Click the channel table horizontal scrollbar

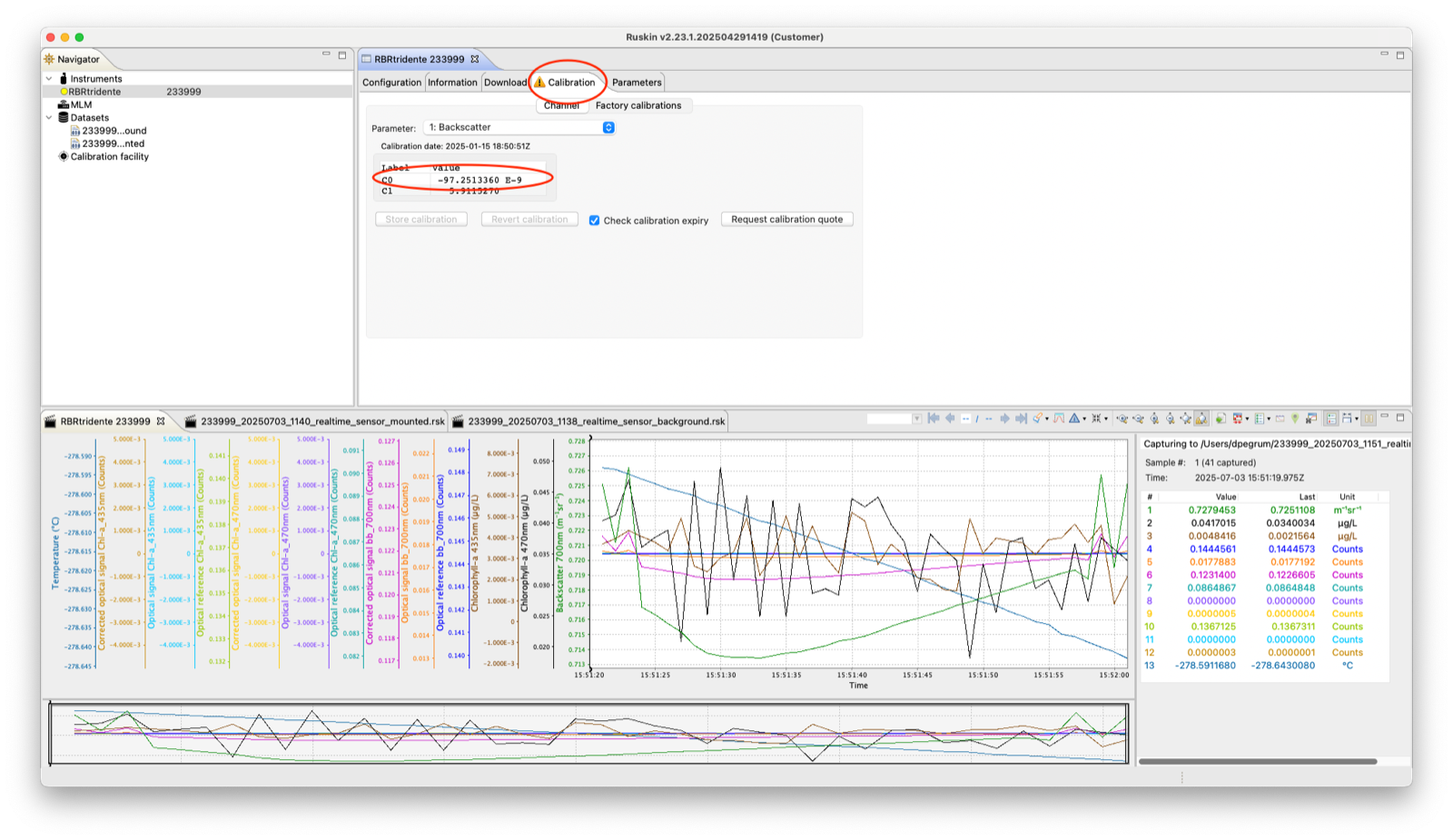[x=1258, y=761]
